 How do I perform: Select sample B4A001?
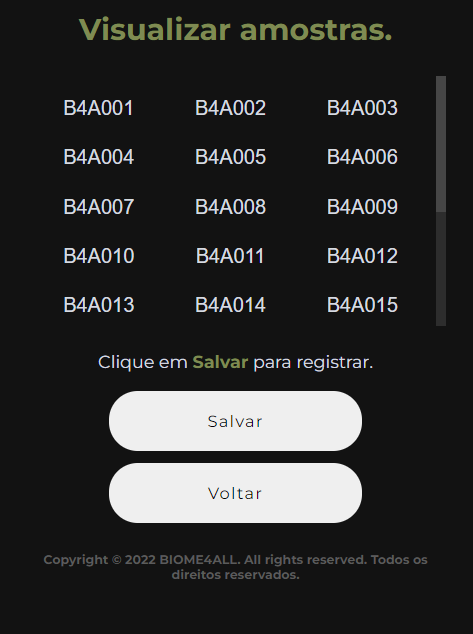point(99,108)
